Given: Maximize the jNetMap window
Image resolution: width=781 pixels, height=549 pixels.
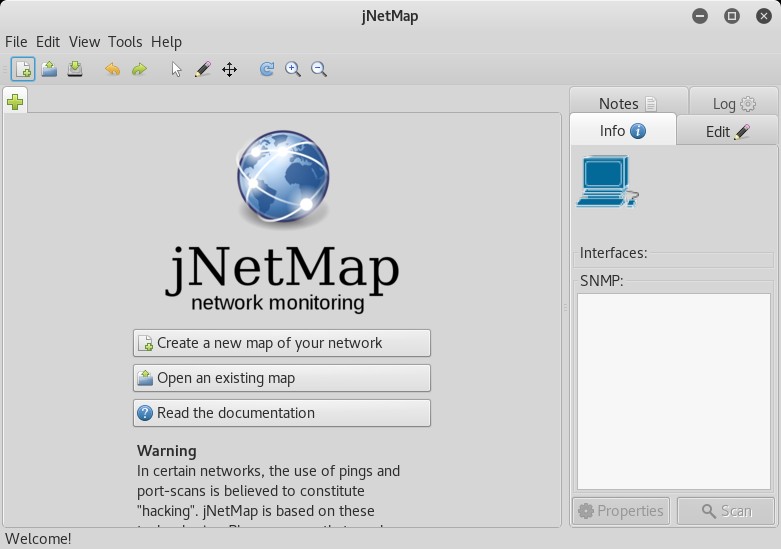Looking at the screenshot, I should (x=732, y=16).
